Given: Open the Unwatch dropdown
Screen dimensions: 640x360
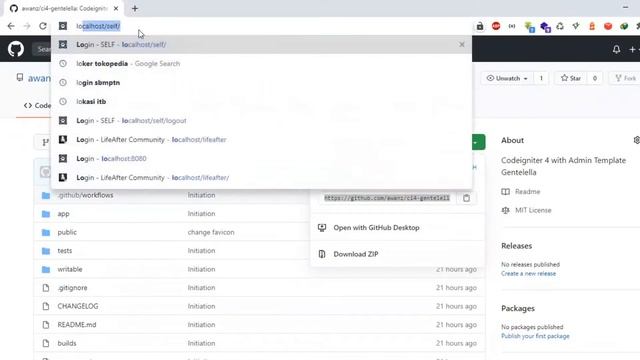Looking at the screenshot, I should click(507, 78).
